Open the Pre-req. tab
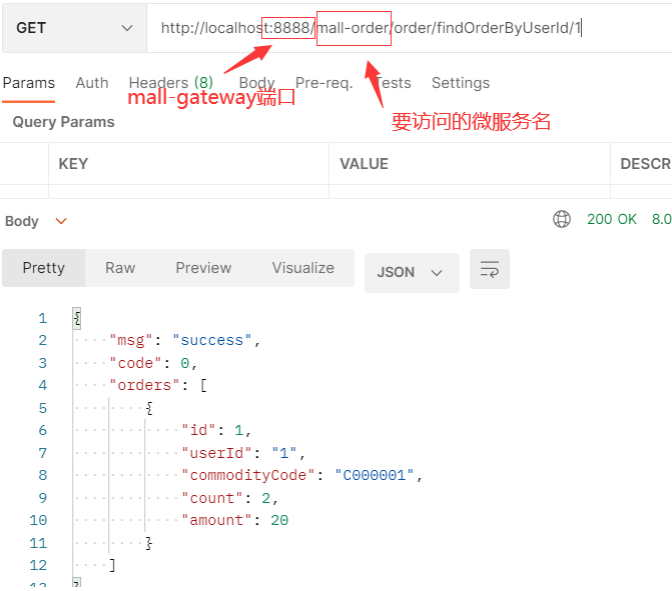The width and height of the screenshot is (672, 591). (324, 83)
